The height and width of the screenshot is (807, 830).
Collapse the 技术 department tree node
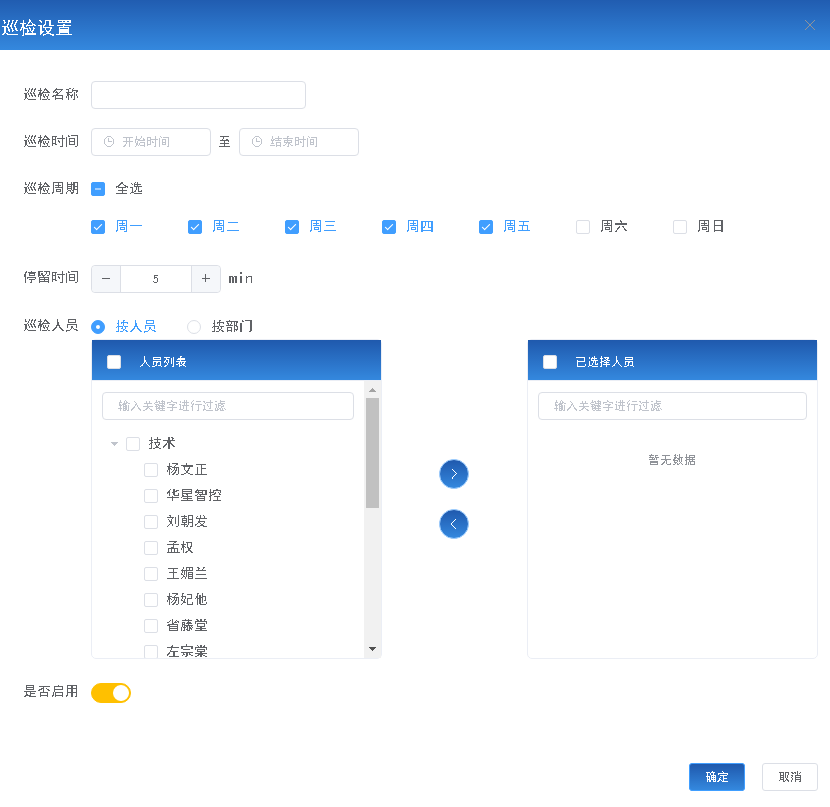(114, 443)
